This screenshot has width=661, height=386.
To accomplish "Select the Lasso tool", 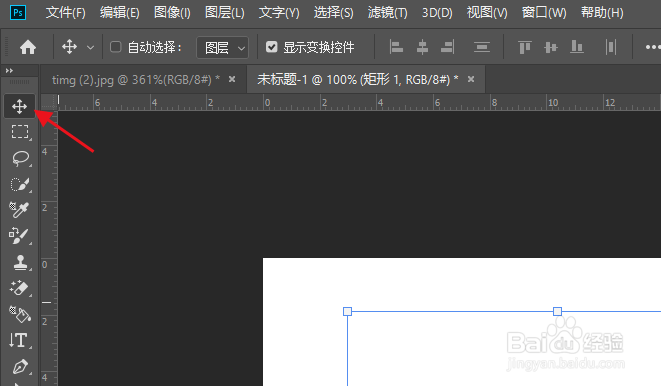I will [20, 158].
